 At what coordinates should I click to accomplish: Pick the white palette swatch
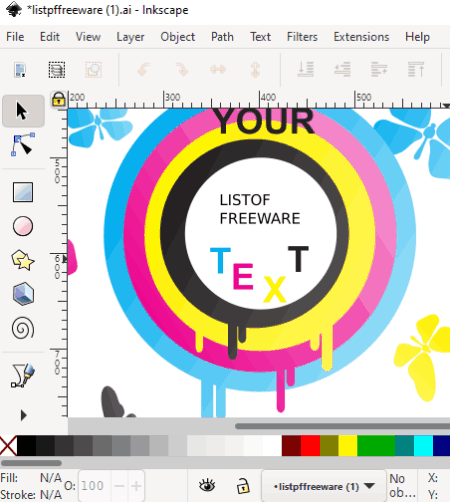pyautogui.click(x=272, y=445)
